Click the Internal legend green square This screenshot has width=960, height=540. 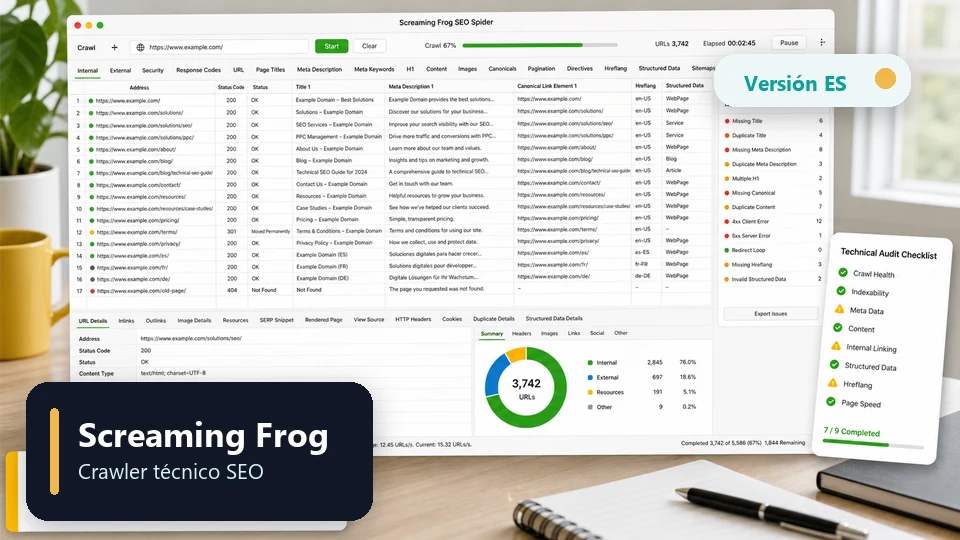tap(590, 362)
